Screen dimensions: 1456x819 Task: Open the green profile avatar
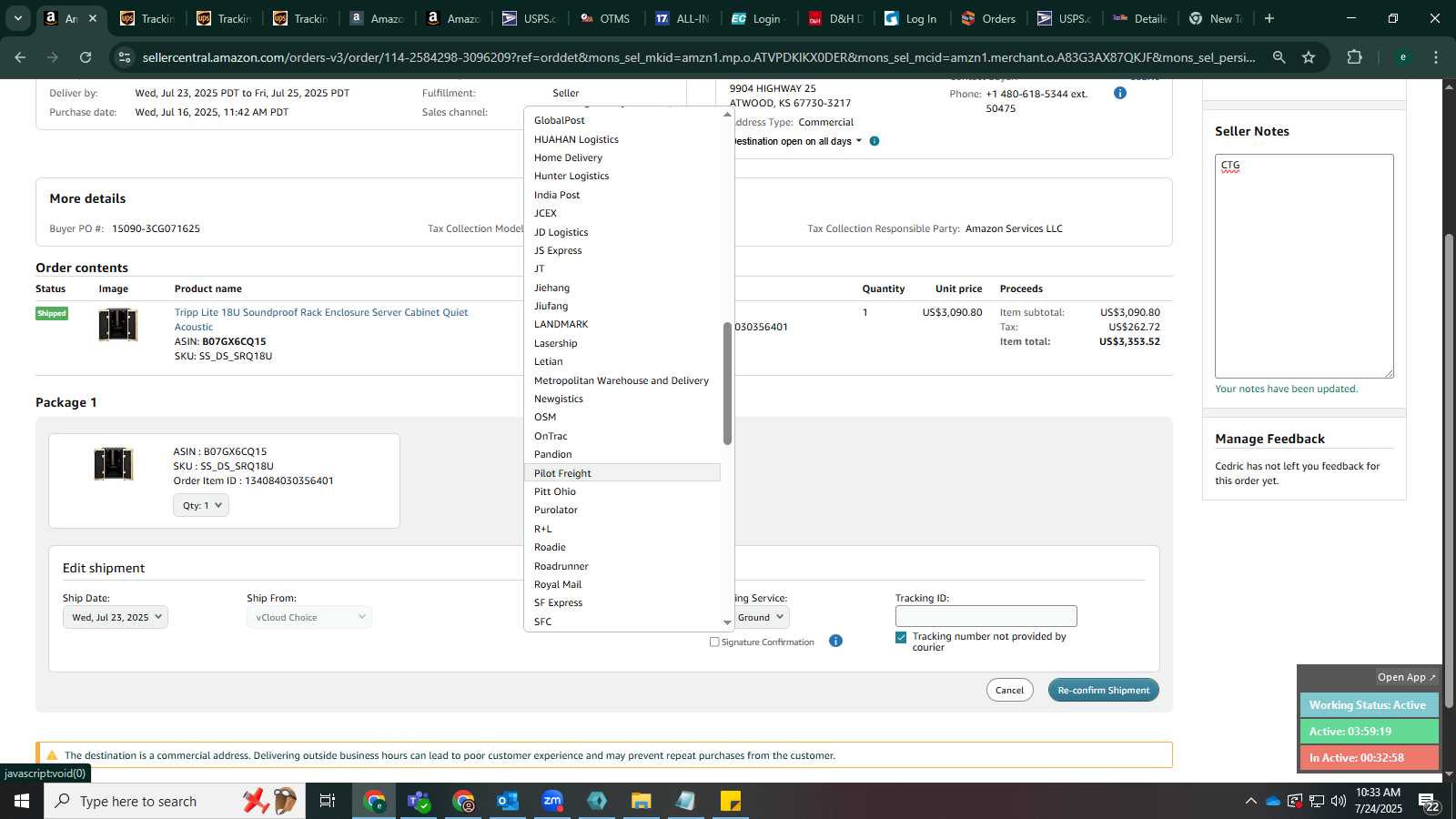[1402, 57]
